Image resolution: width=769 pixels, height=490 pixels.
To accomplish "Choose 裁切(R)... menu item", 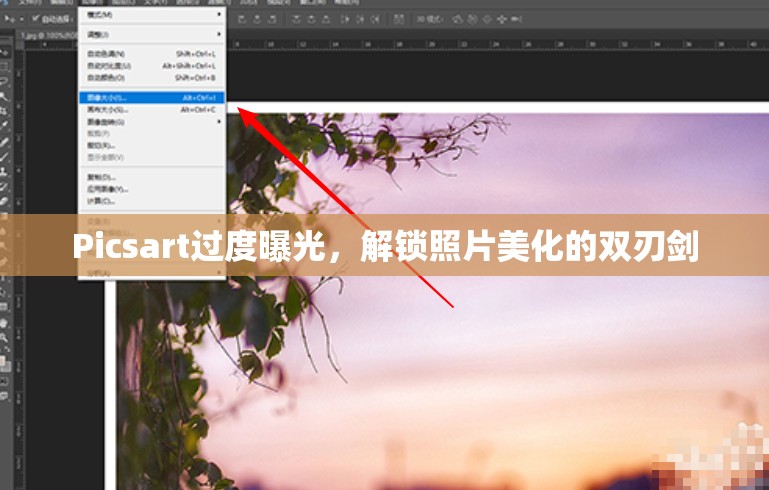I will point(152,146).
